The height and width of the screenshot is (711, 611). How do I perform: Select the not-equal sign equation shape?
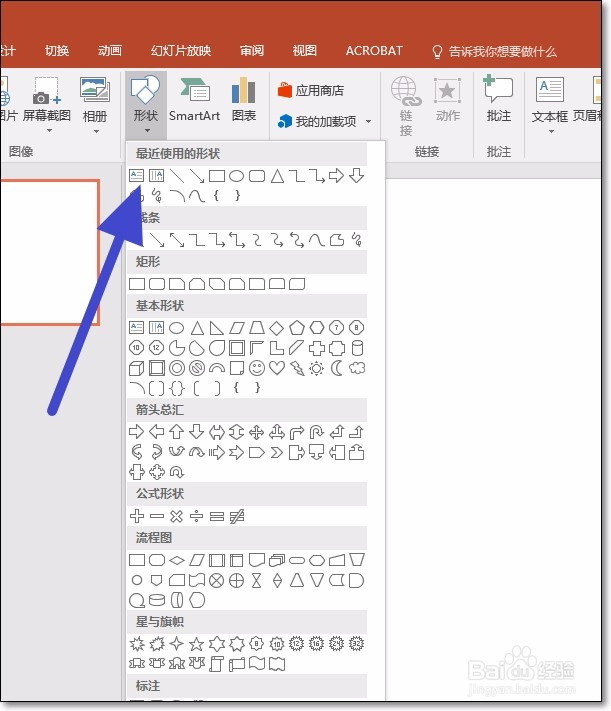(237, 516)
